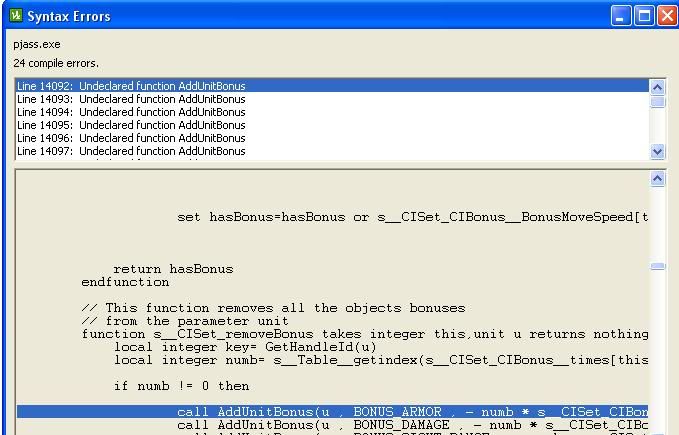Click the 'if numb != 0 then' line
The width and height of the screenshot is (679, 435).
181,386
